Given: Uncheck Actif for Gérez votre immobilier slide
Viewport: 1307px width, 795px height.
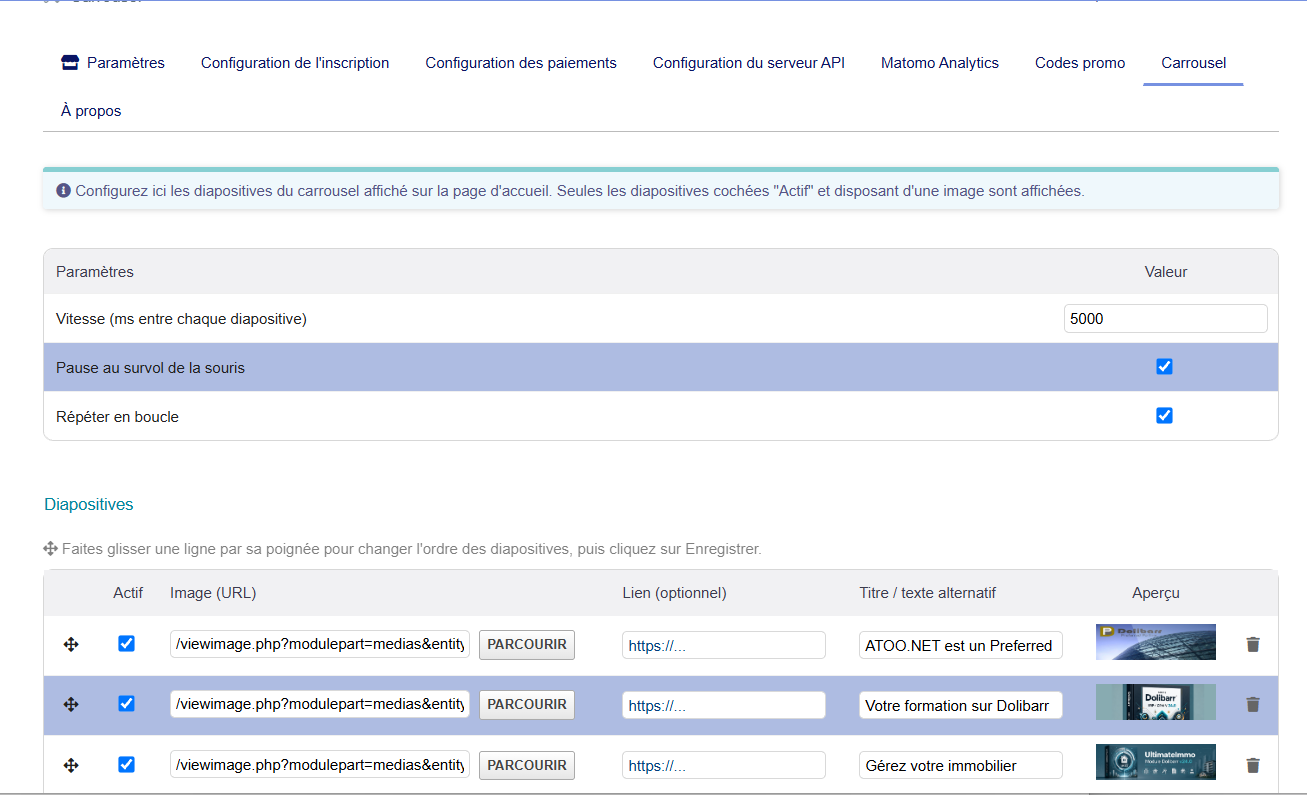Looking at the screenshot, I should coord(126,764).
